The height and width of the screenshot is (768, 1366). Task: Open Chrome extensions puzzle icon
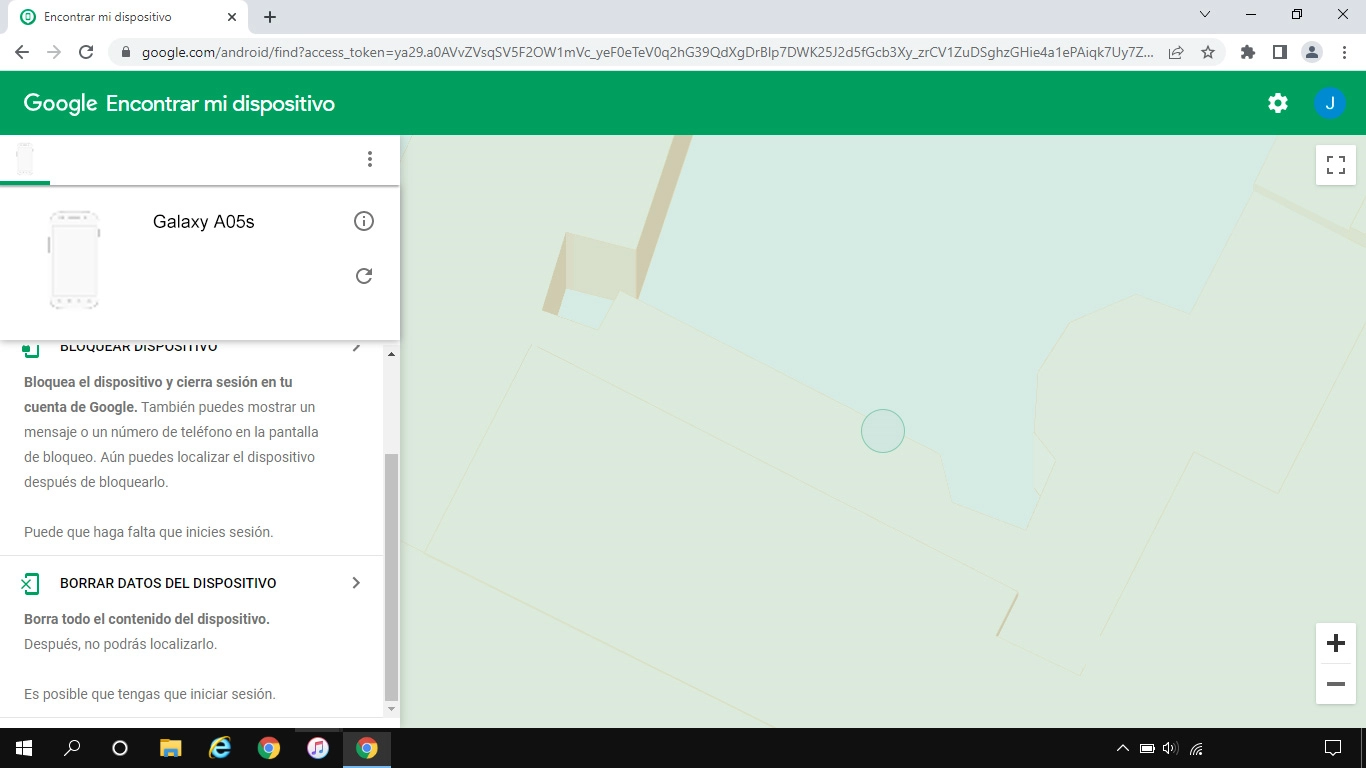(x=1247, y=51)
